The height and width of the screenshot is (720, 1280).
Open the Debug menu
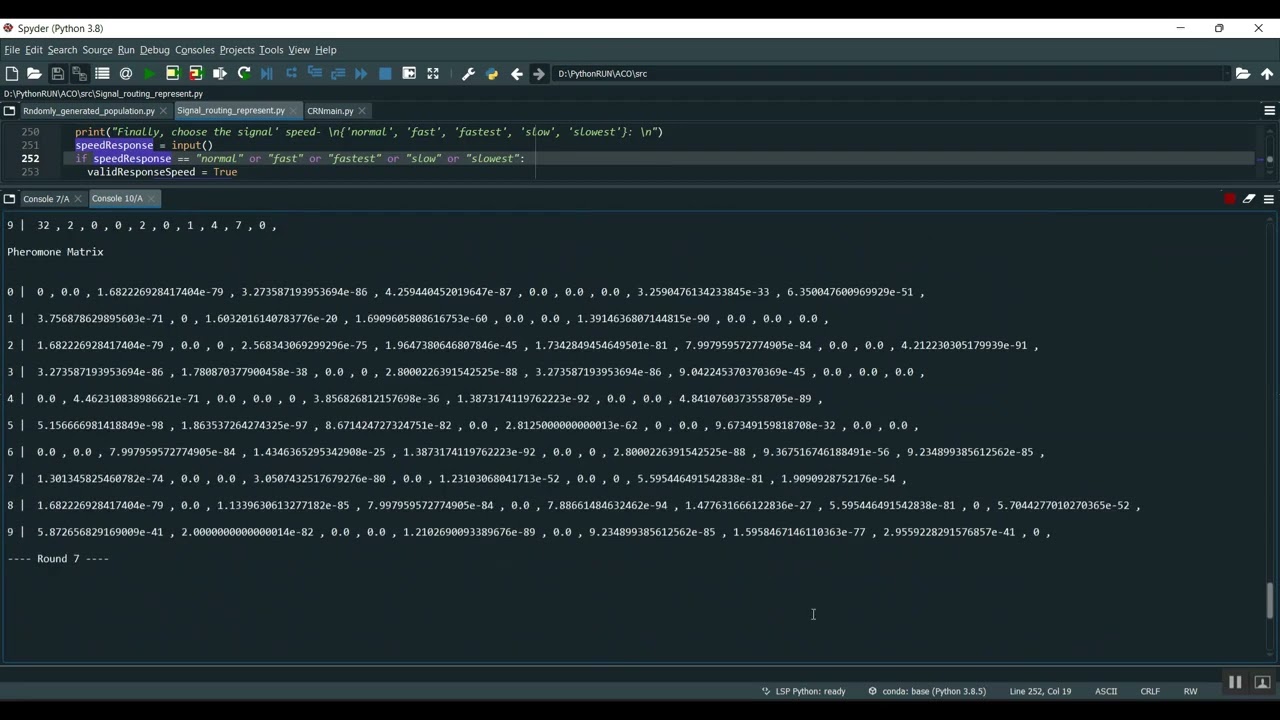point(154,50)
